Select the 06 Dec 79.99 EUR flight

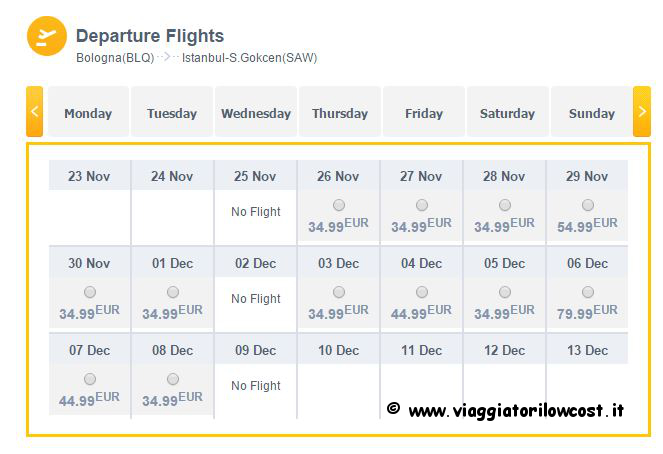pos(588,292)
